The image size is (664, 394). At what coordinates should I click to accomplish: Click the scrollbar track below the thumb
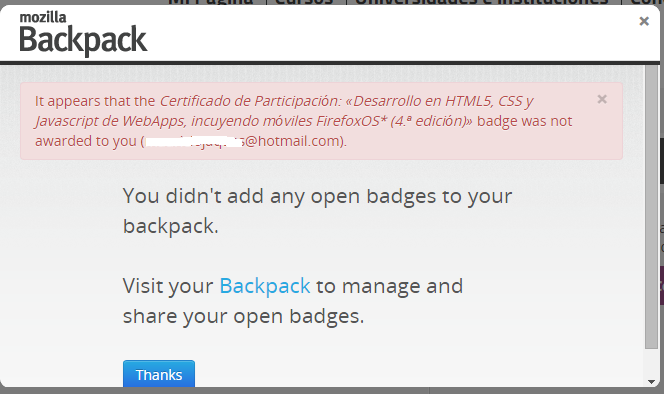[651, 363]
